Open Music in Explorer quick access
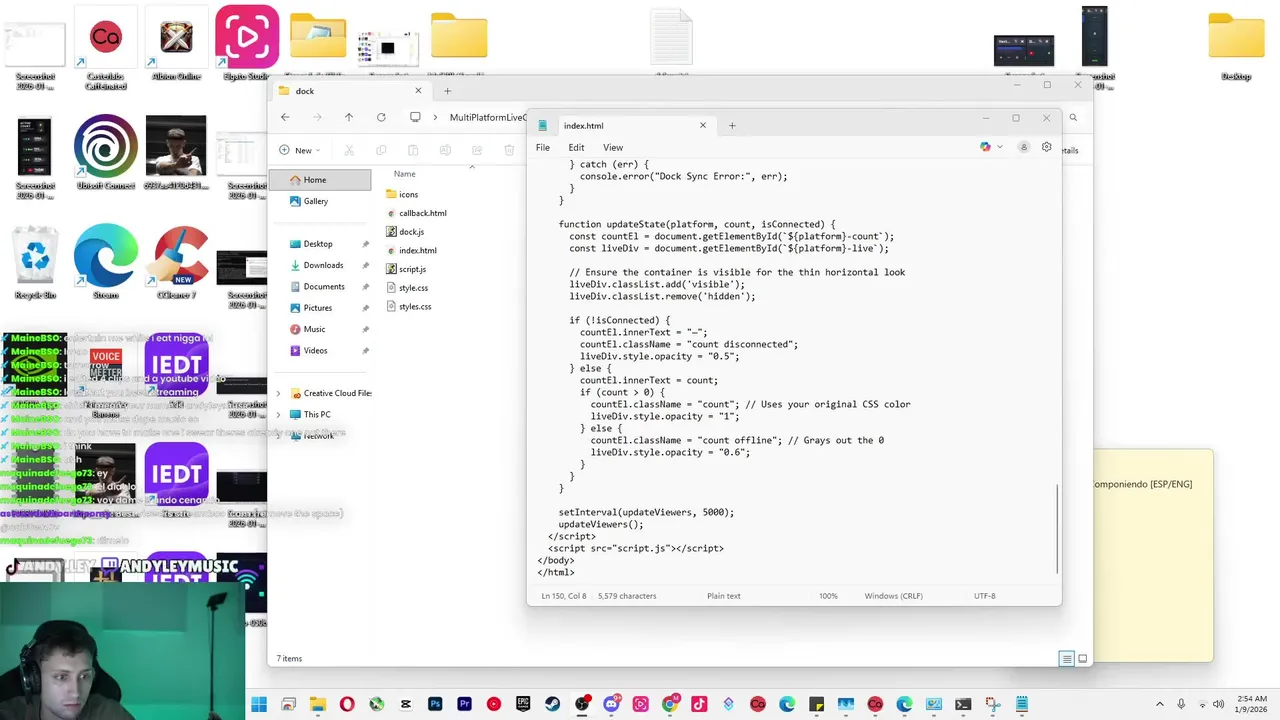 (x=320, y=329)
